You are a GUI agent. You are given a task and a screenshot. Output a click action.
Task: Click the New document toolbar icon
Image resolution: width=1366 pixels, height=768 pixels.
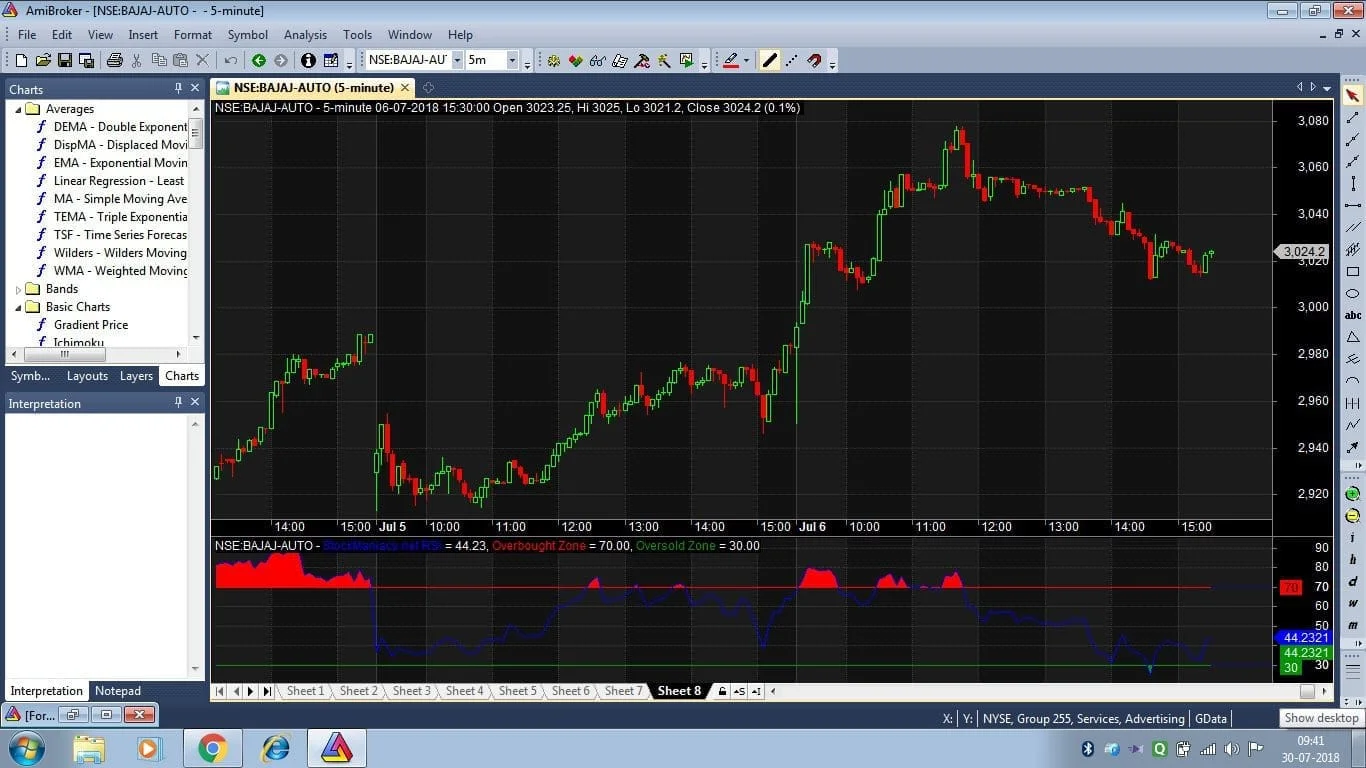21,60
